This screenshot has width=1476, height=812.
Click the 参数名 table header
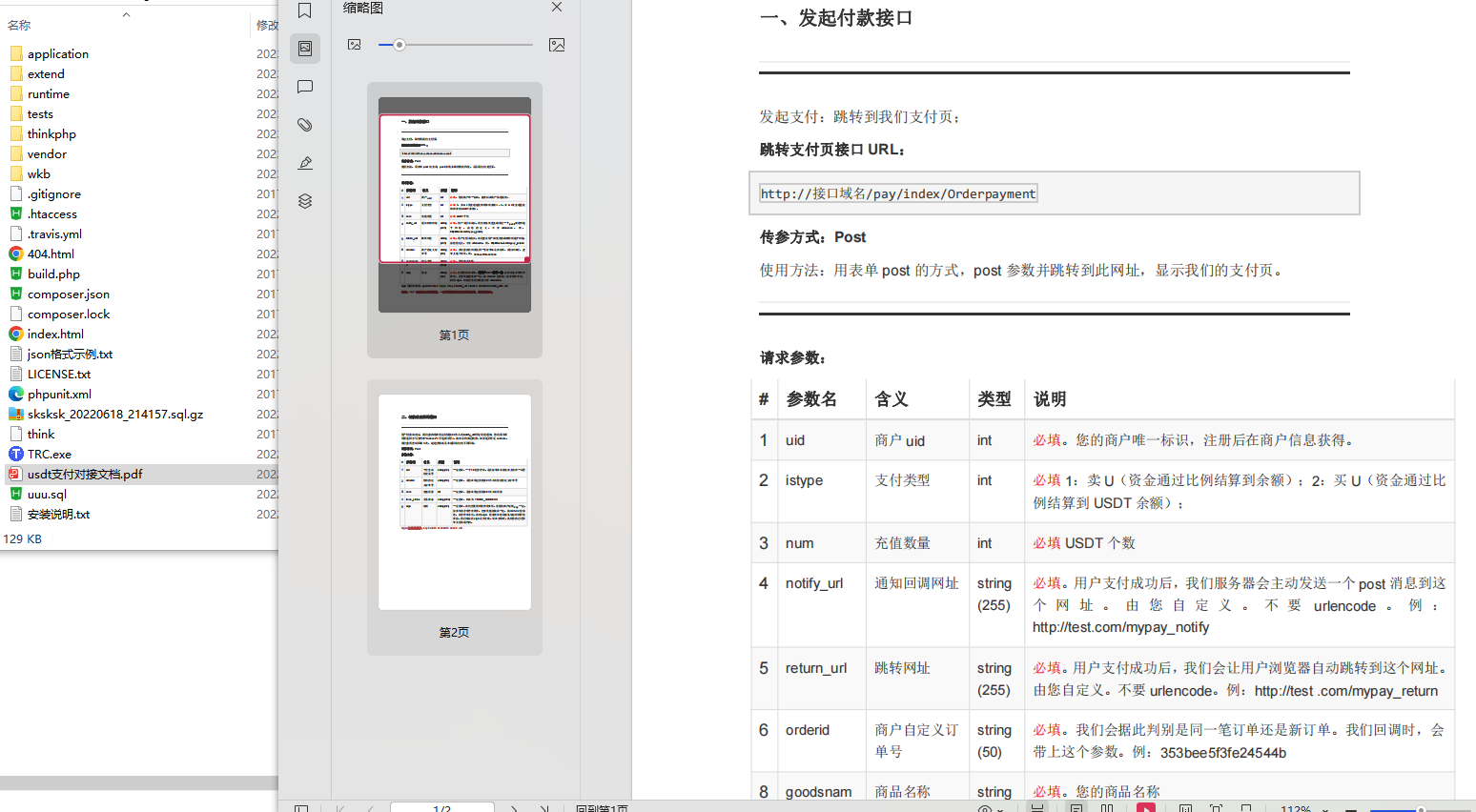coord(811,399)
